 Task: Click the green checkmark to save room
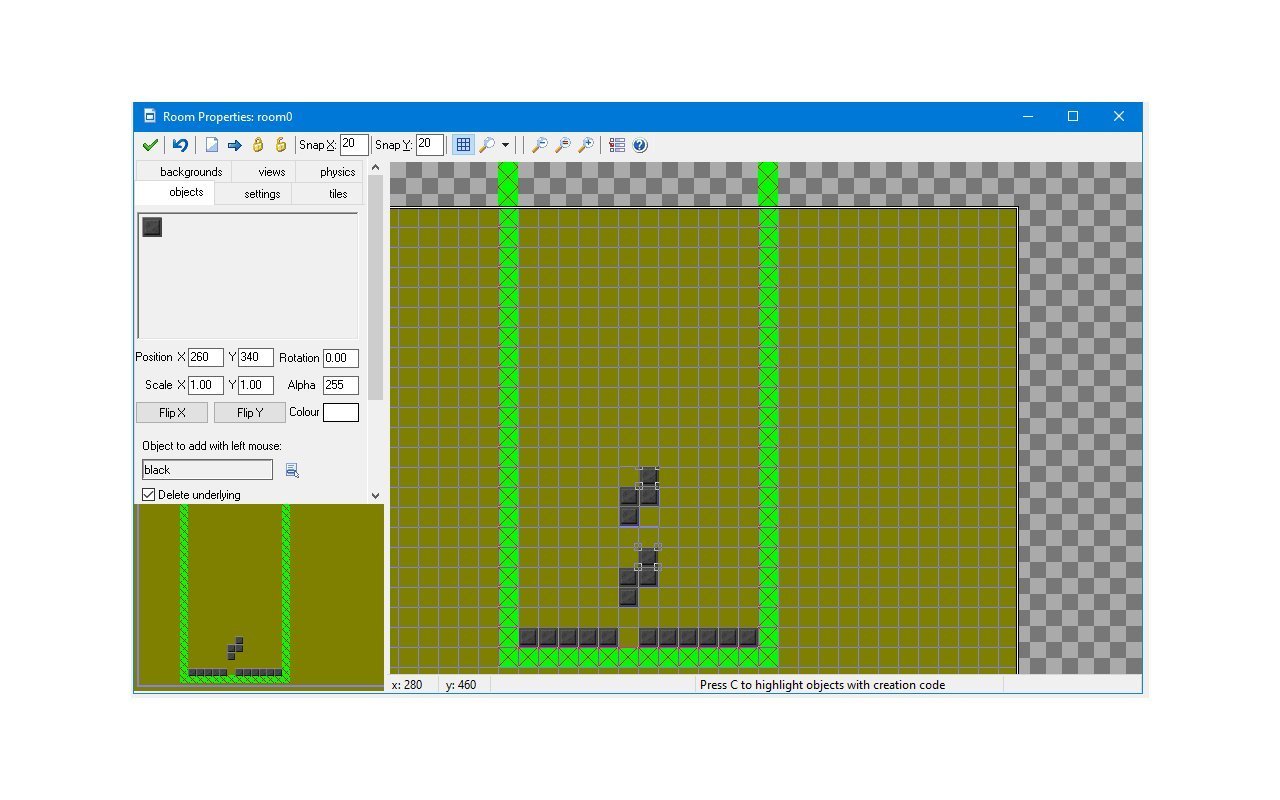pos(150,145)
